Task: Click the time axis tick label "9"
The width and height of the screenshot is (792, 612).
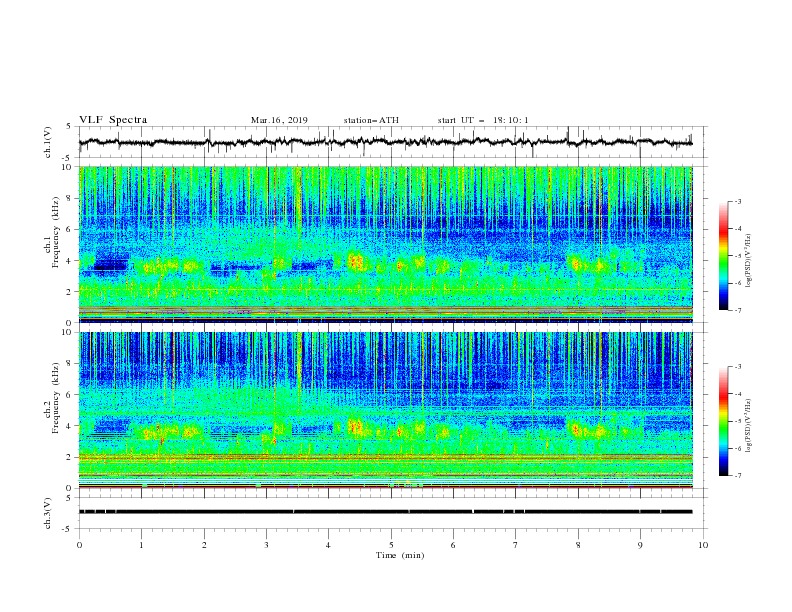Action: point(640,545)
